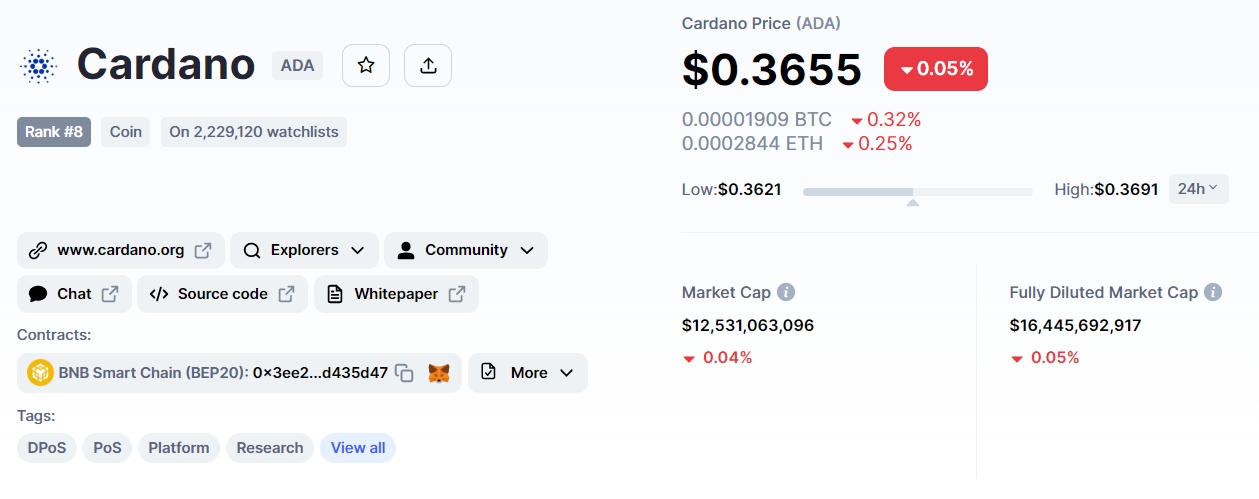Open the Community dropdown menu
The image size is (1259, 499).
[x=466, y=250]
